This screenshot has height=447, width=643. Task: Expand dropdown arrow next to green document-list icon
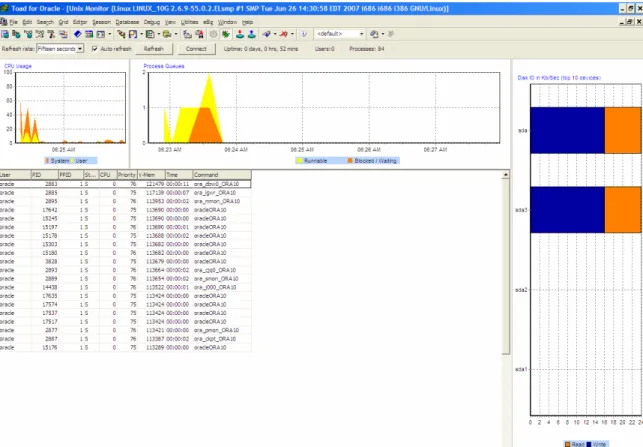pyautogui.click(x=159, y=34)
